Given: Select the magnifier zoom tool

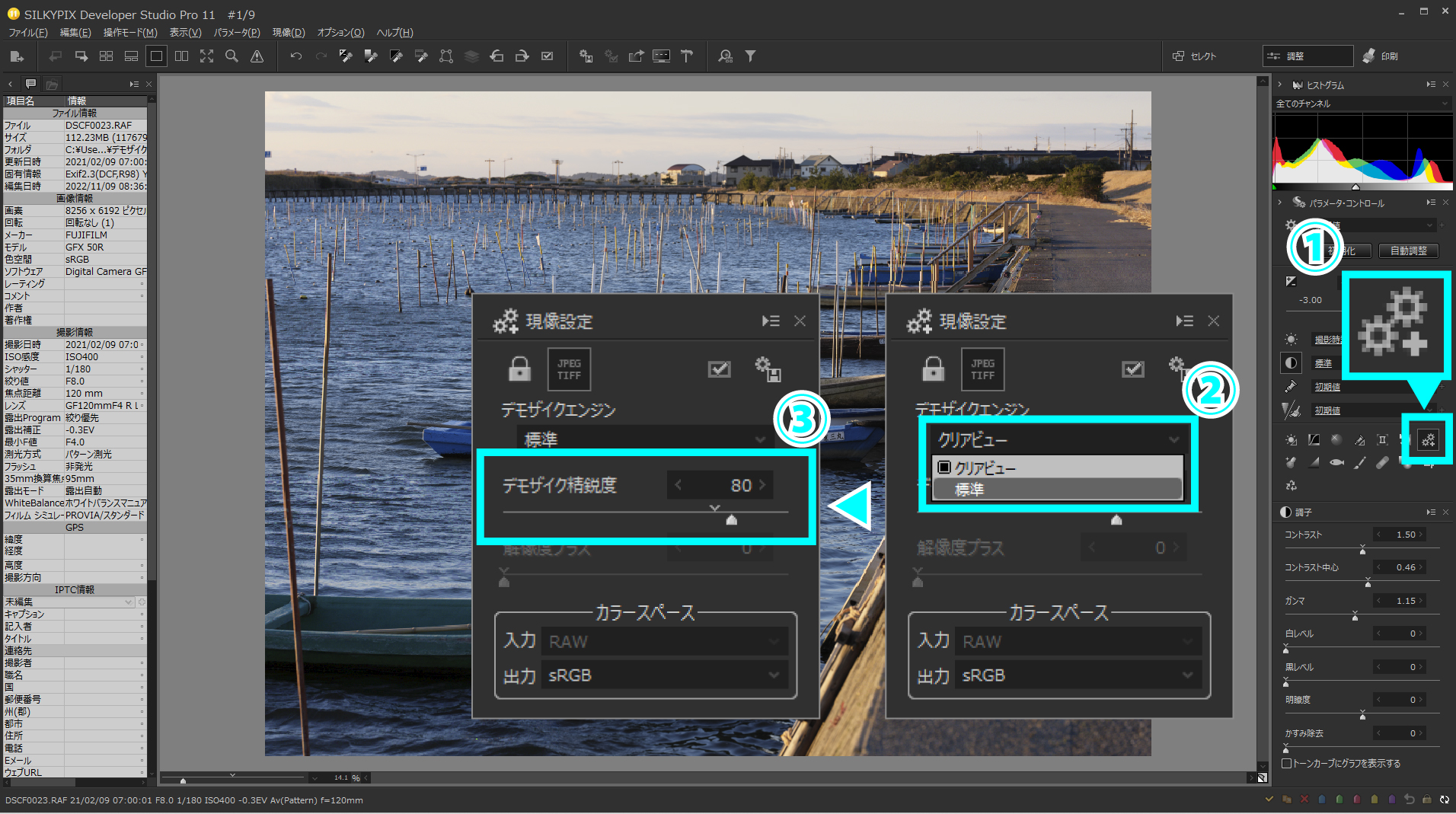Looking at the screenshot, I should (x=231, y=56).
